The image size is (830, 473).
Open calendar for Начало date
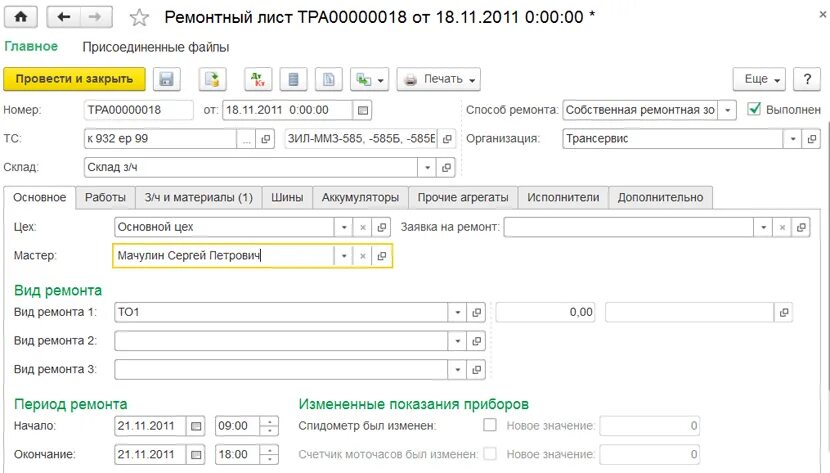pyautogui.click(x=196, y=426)
